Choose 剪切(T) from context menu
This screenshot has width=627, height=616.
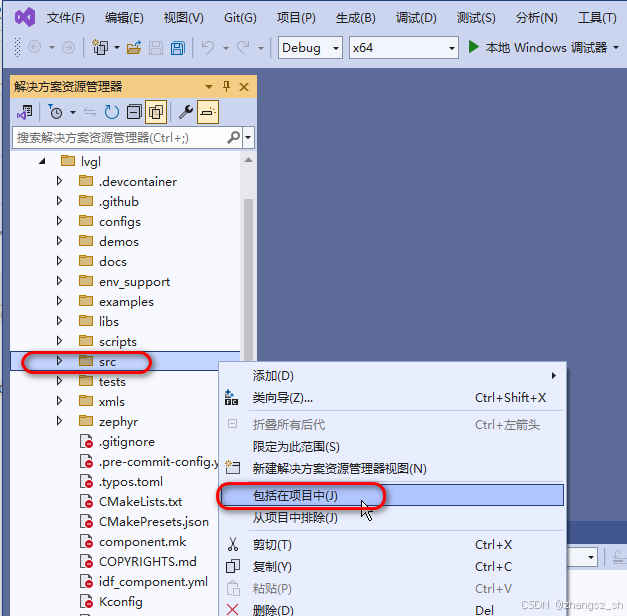(393, 544)
